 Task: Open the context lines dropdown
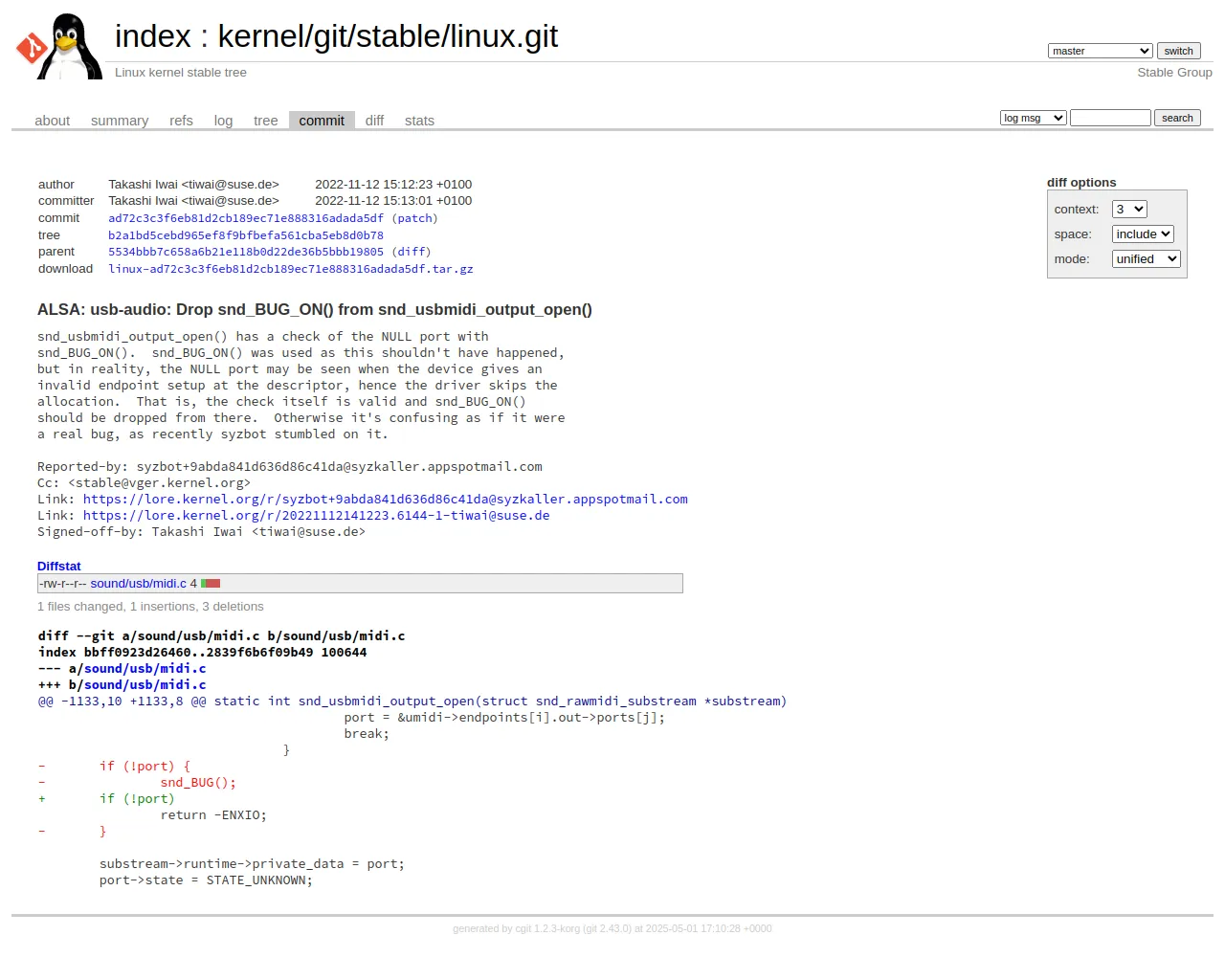pos(1129,210)
